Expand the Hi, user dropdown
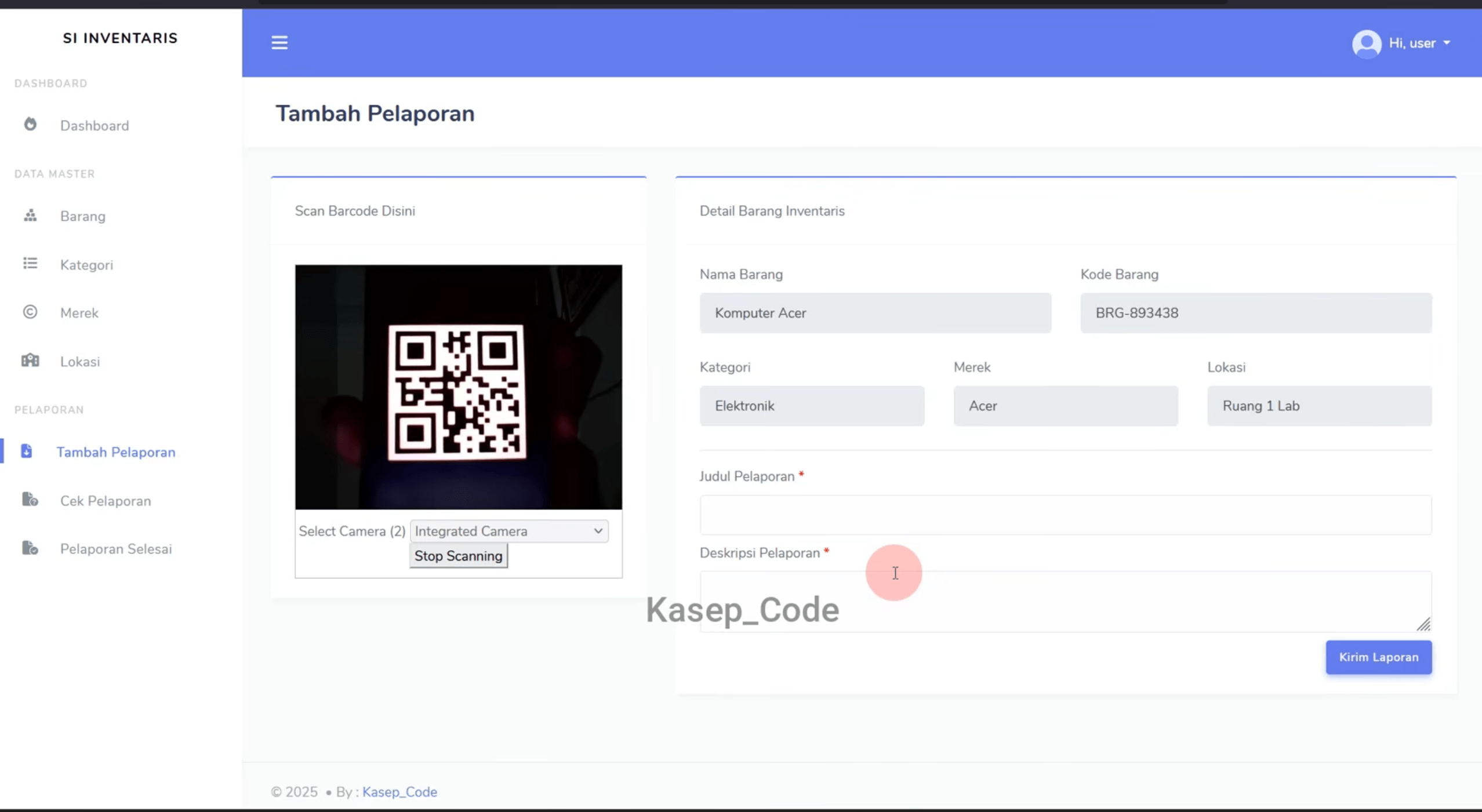The image size is (1482, 812). click(1419, 43)
